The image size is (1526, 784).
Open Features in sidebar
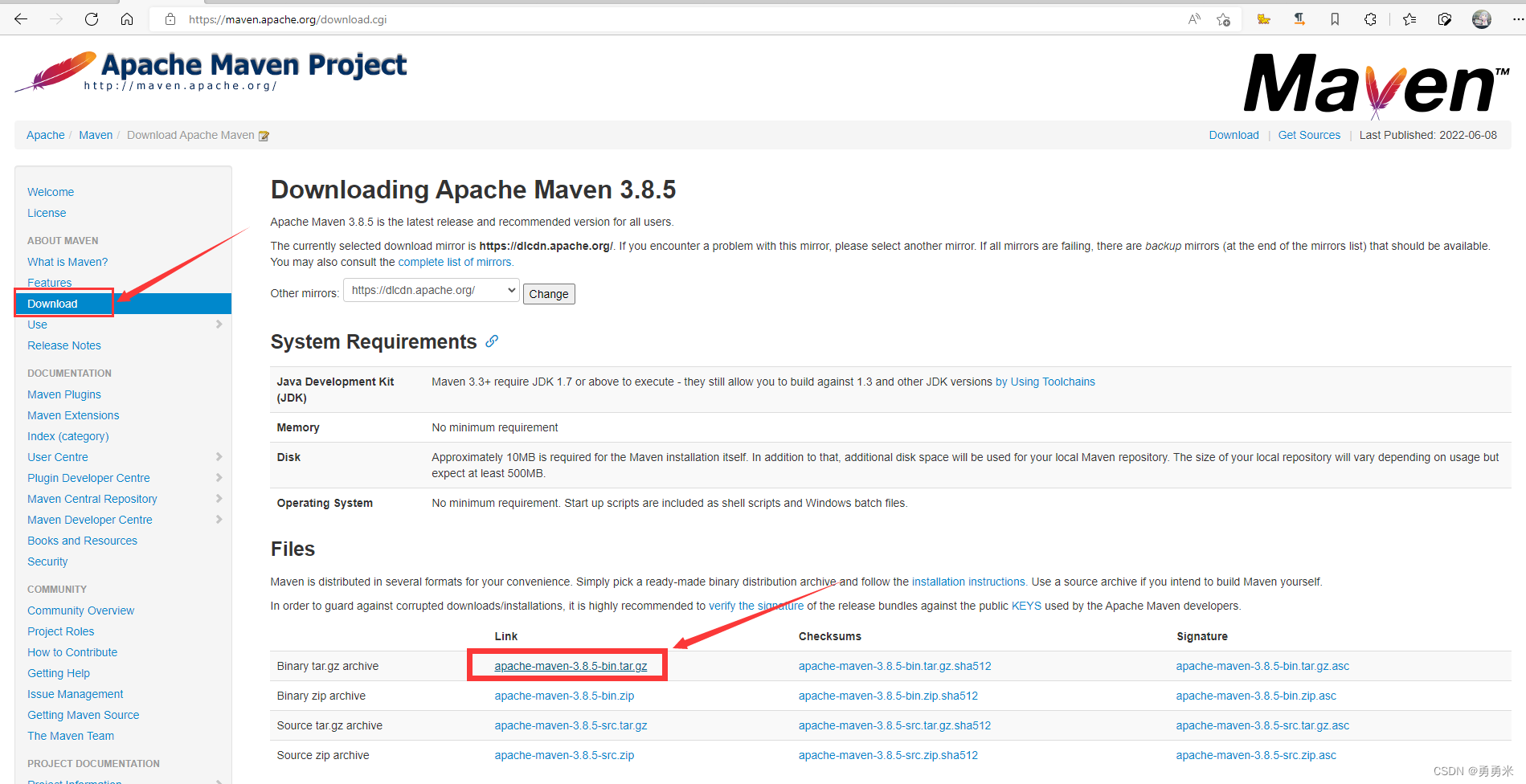pyautogui.click(x=50, y=283)
